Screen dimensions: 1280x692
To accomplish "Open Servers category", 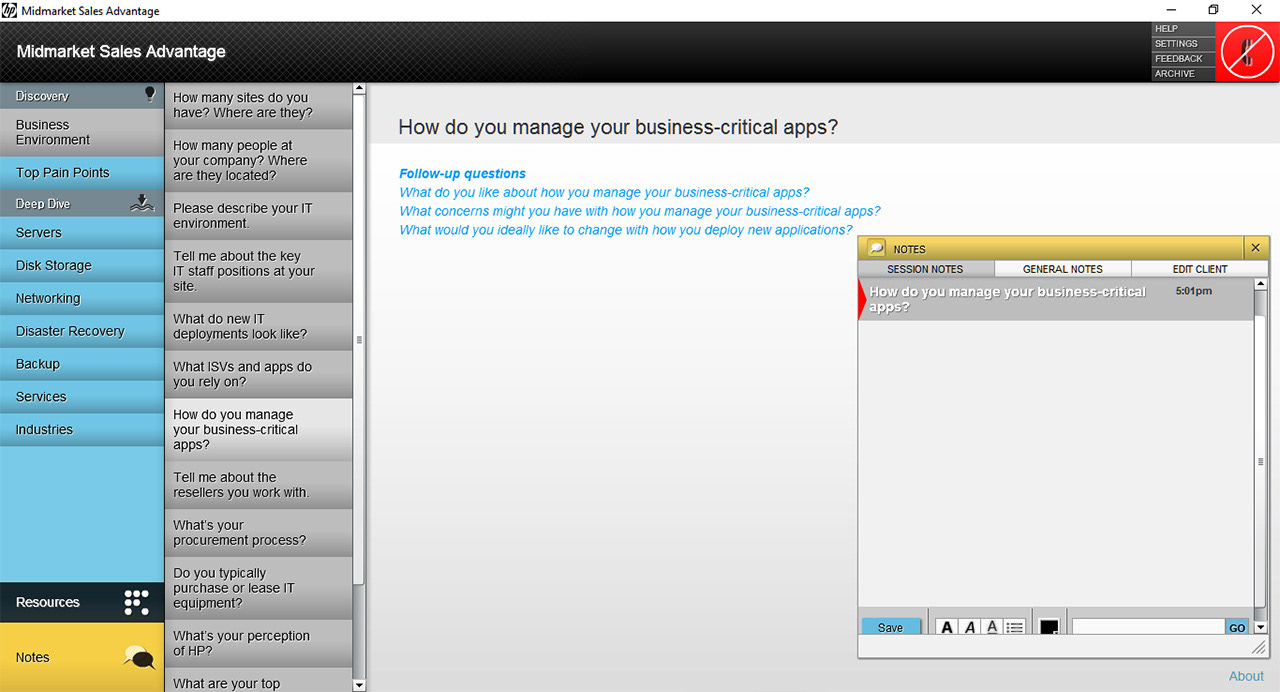I will (82, 232).
